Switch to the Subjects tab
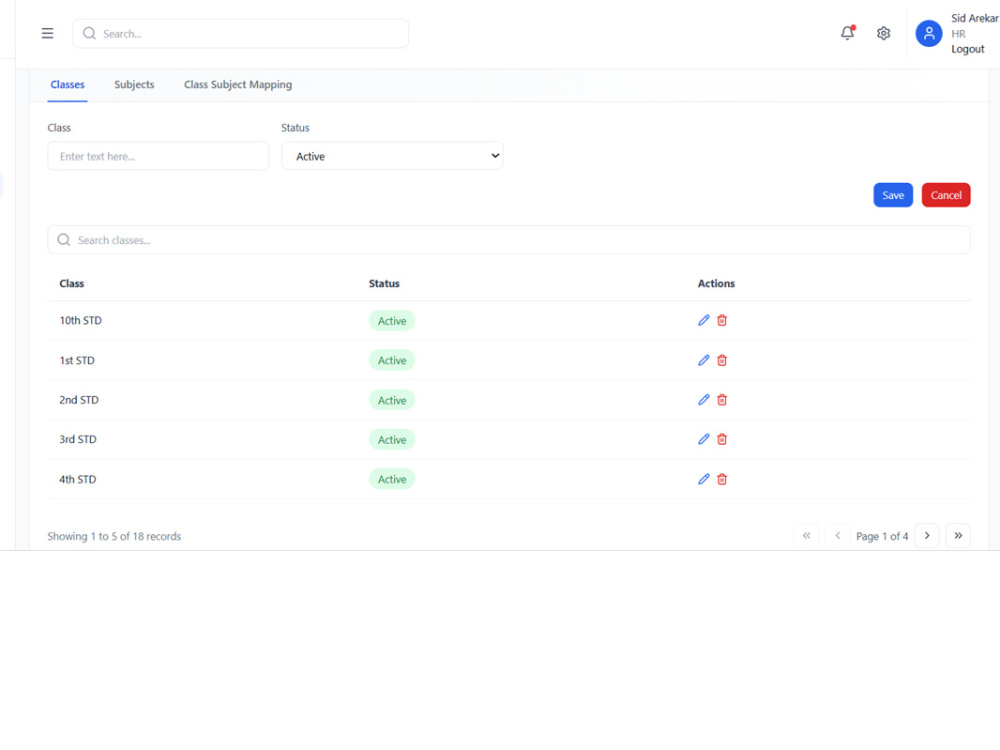 134,85
